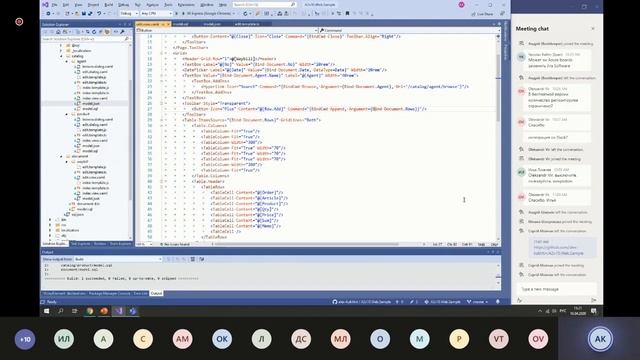This screenshot has height=360, width=640.
Task: Click the Visual Studio search box
Action: (x=264, y=4)
